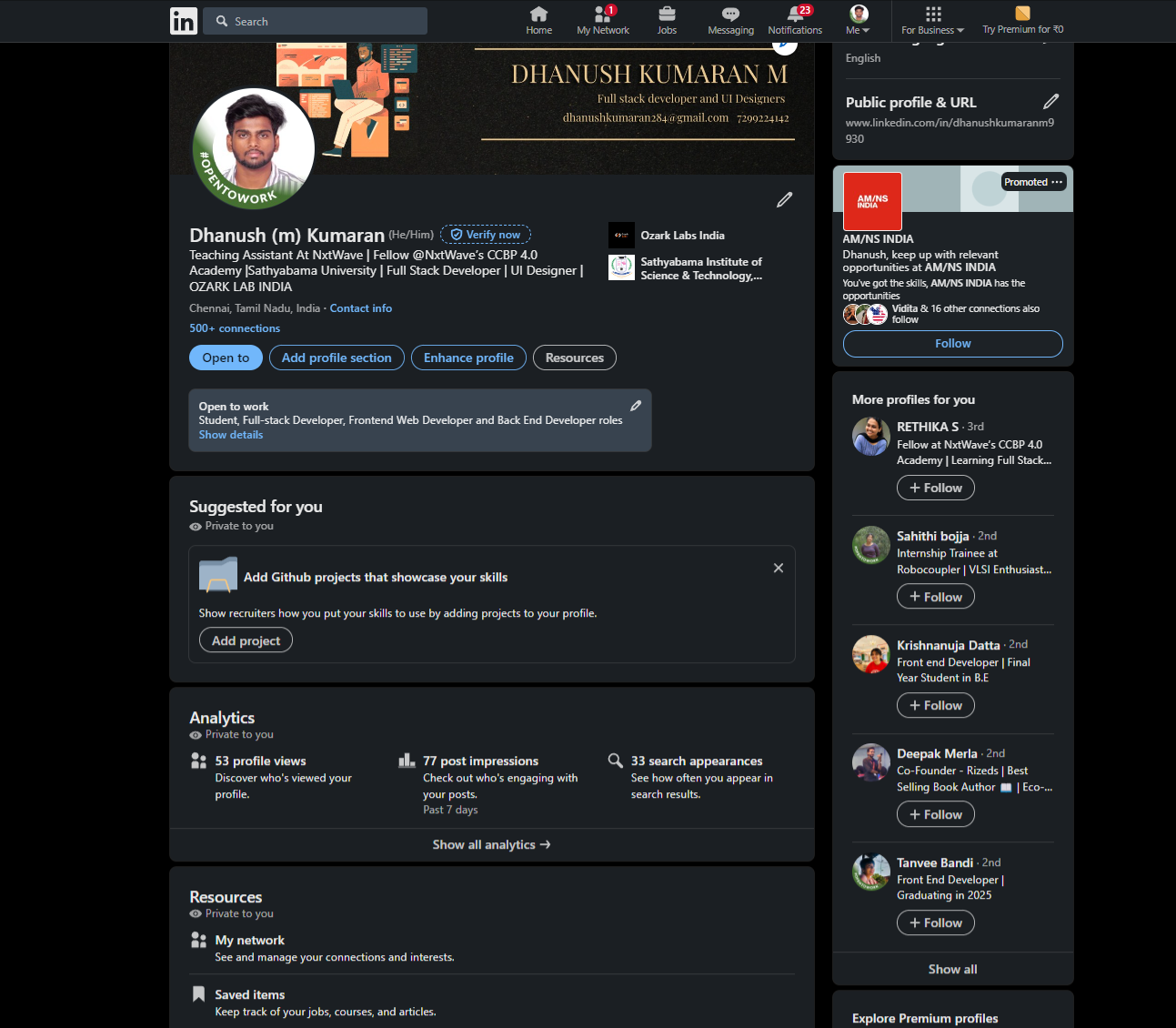This screenshot has width=1176, height=1028.
Task: Click the Try Premium for ₹0 link
Action: pyautogui.click(x=1022, y=21)
